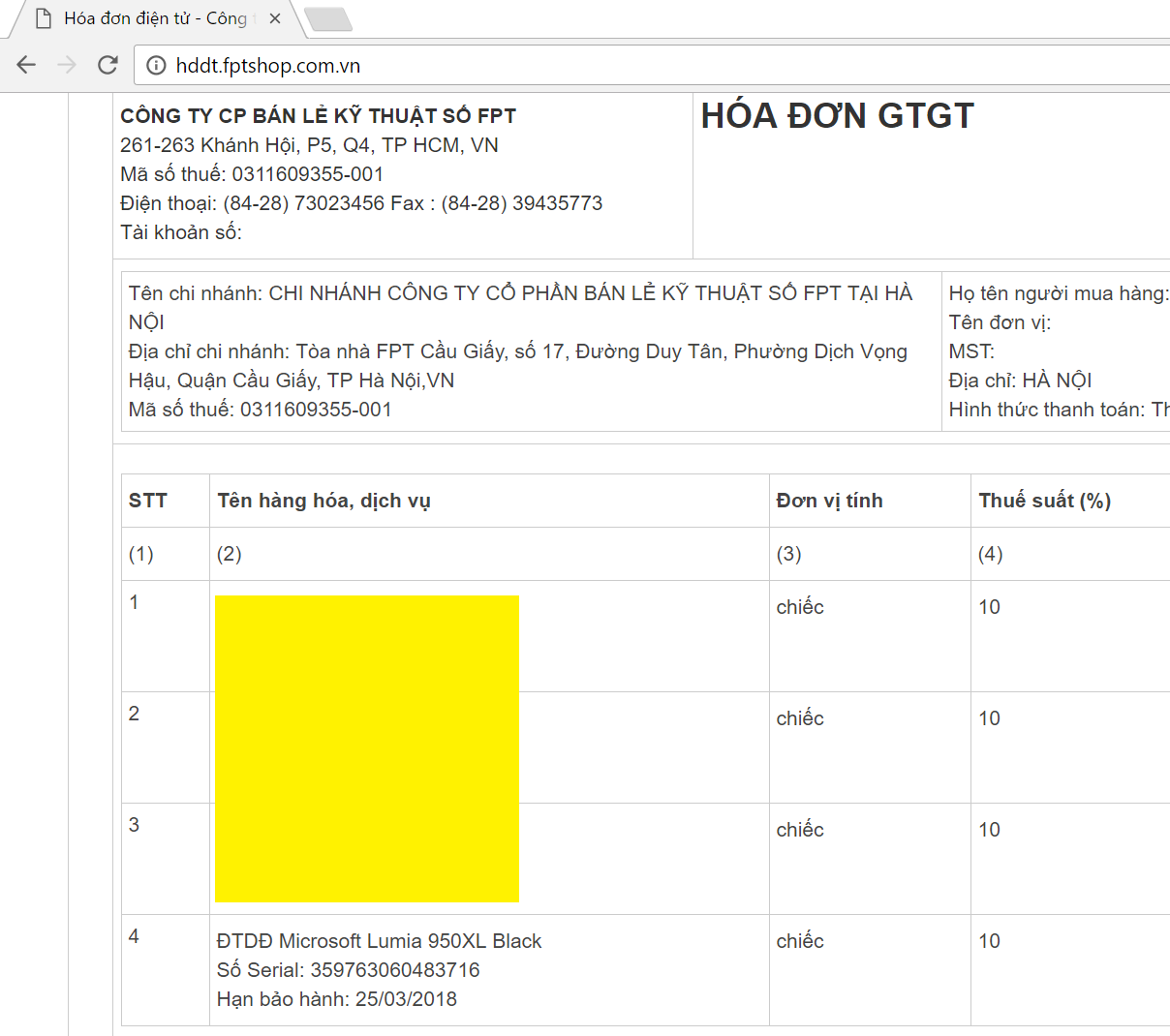Click the Điện thoại phone number line
Screen dimensions: 1170x1036
coord(360,203)
